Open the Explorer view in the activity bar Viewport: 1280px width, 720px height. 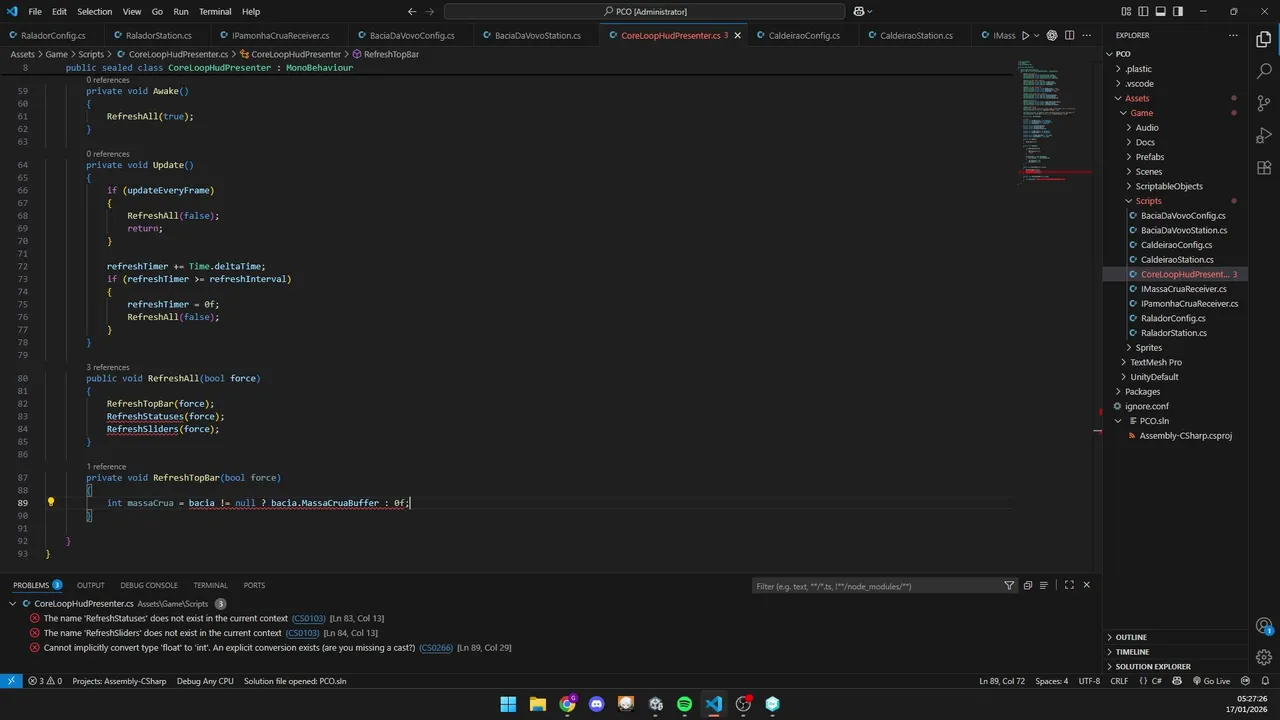click(1264, 40)
